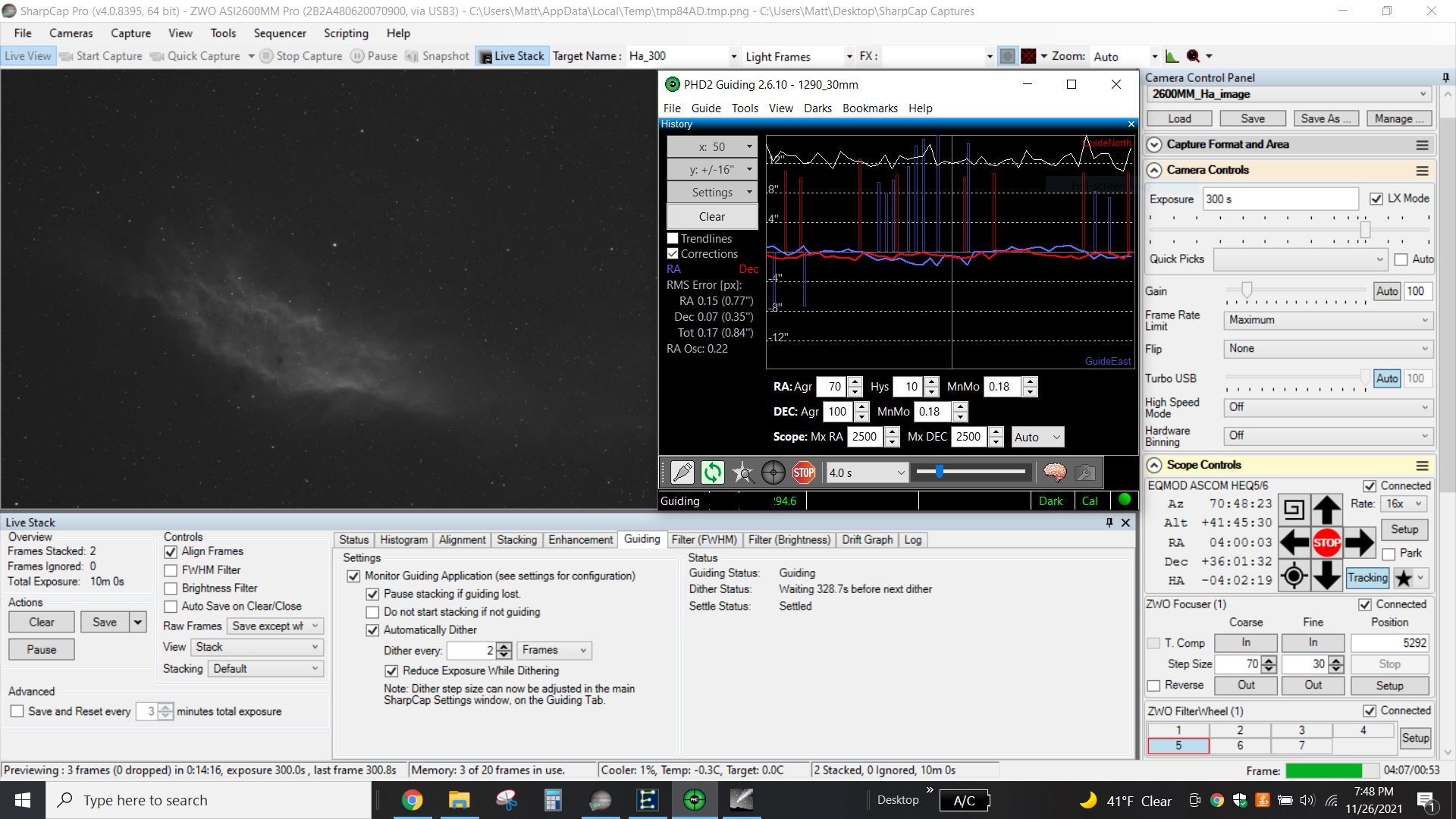Open PHD2 advanced settings brain icon
The image size is (1456, 819).
tap(1055, 472)
